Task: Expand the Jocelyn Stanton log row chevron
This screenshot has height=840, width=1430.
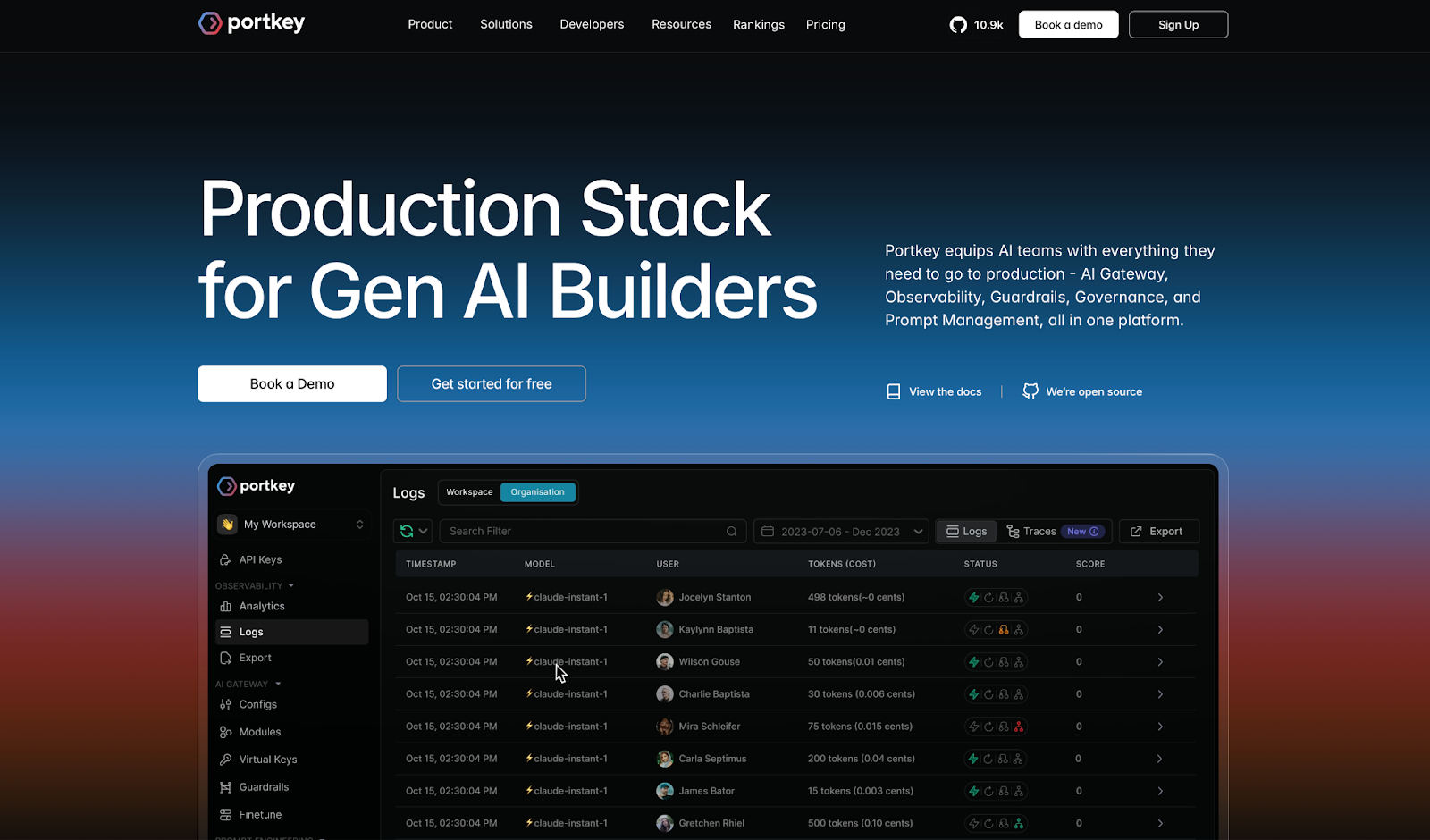Action: [1160, 597]
